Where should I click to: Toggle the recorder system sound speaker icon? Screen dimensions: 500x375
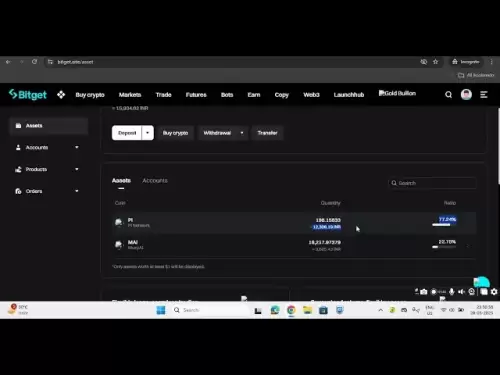[x=461, y=292]
